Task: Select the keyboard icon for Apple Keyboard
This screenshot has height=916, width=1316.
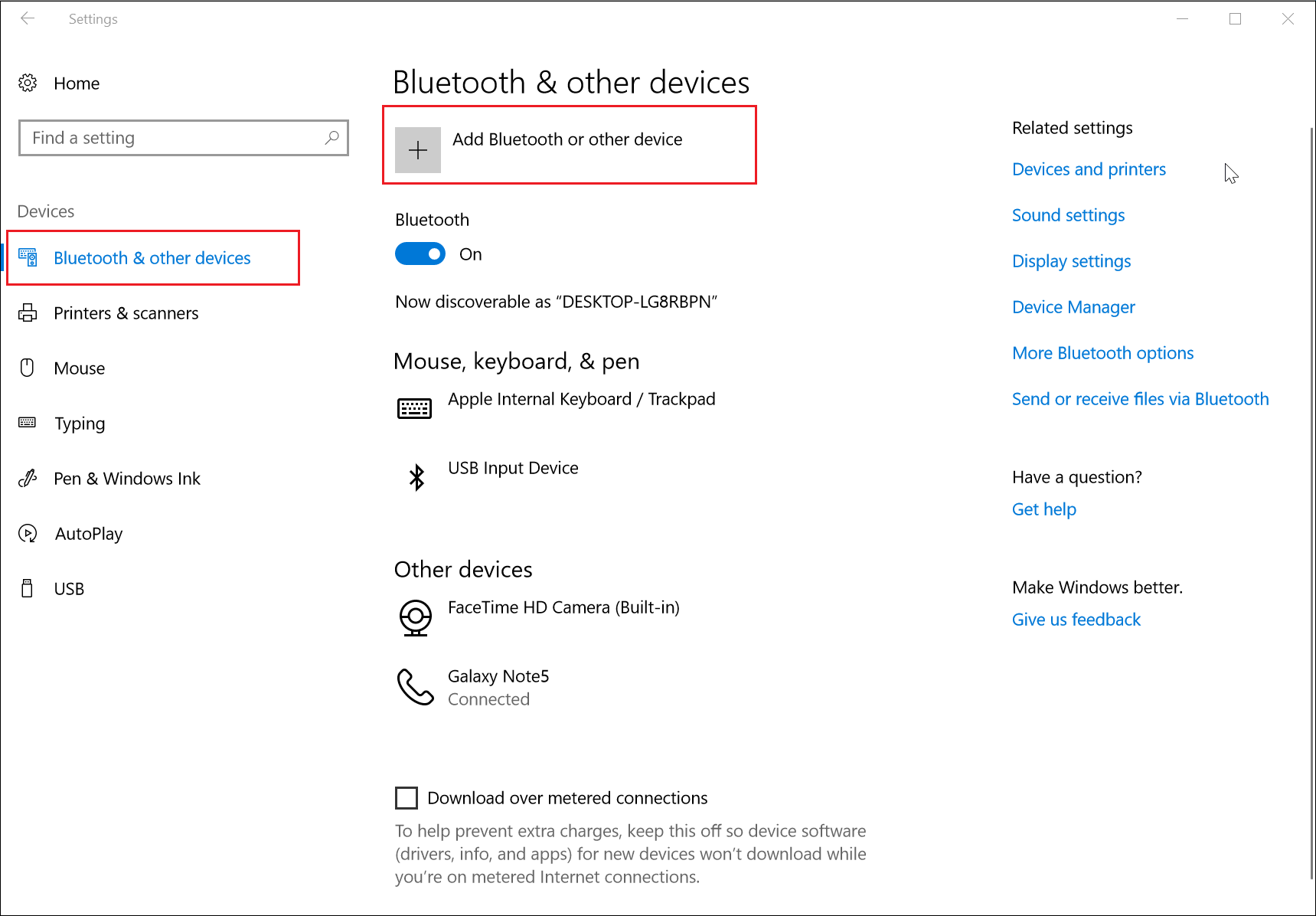Action: point(414,408)
